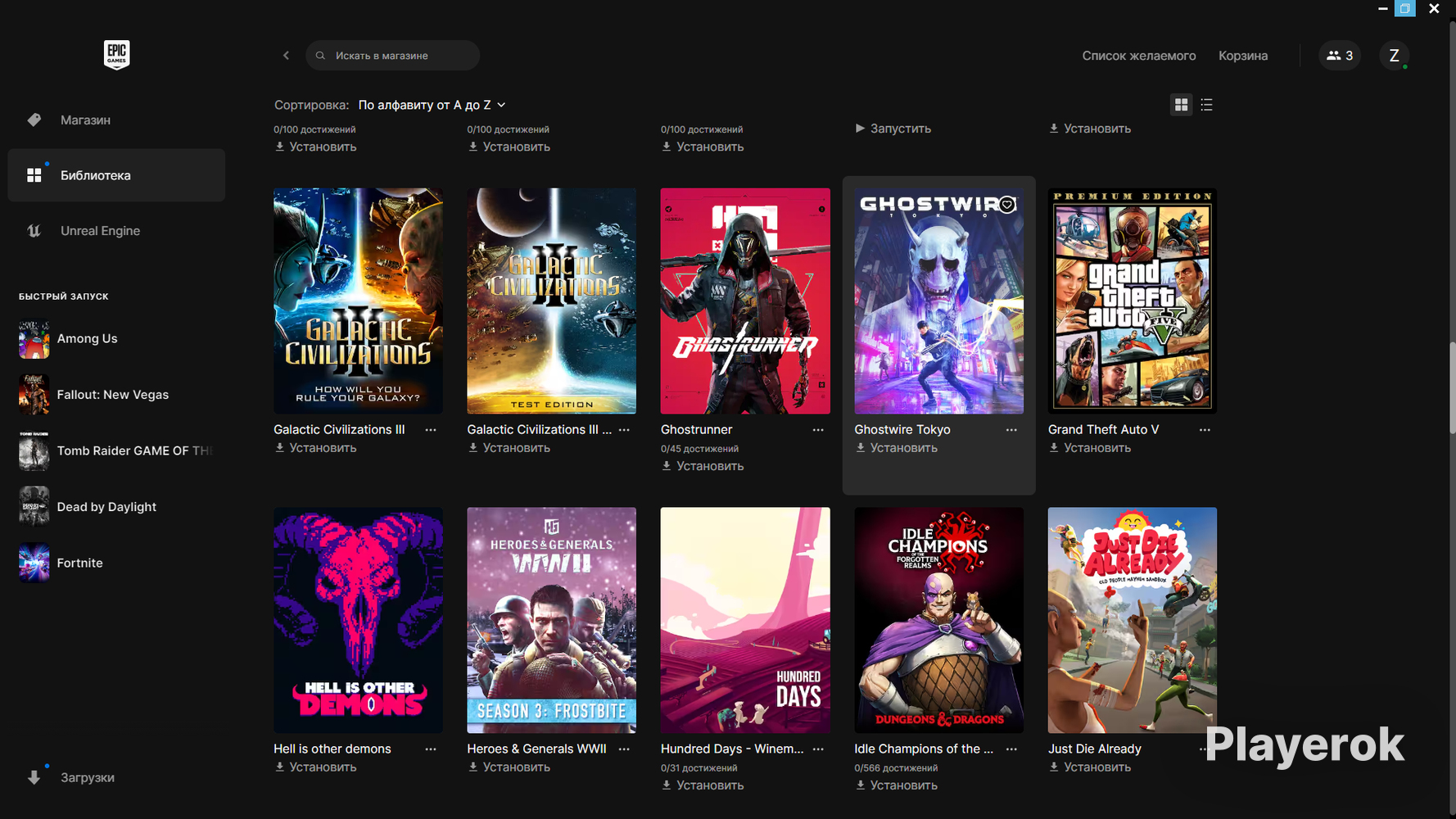1456x819 pixels.
Task: Toggle wishlist heart on Ghostwire Tokyo cover
Action: coord(1007,204)
